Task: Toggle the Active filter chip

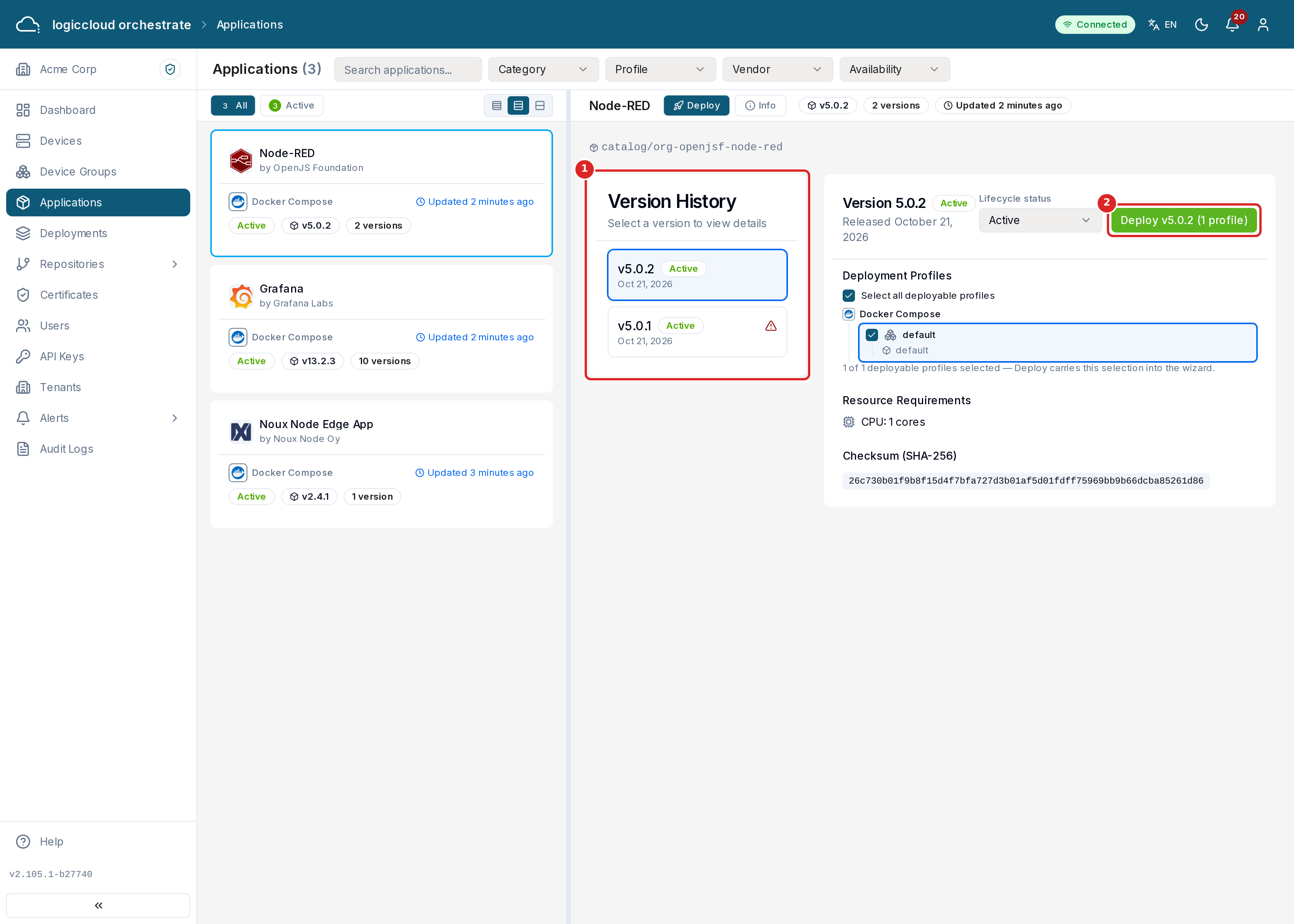Action: (292, 105)
